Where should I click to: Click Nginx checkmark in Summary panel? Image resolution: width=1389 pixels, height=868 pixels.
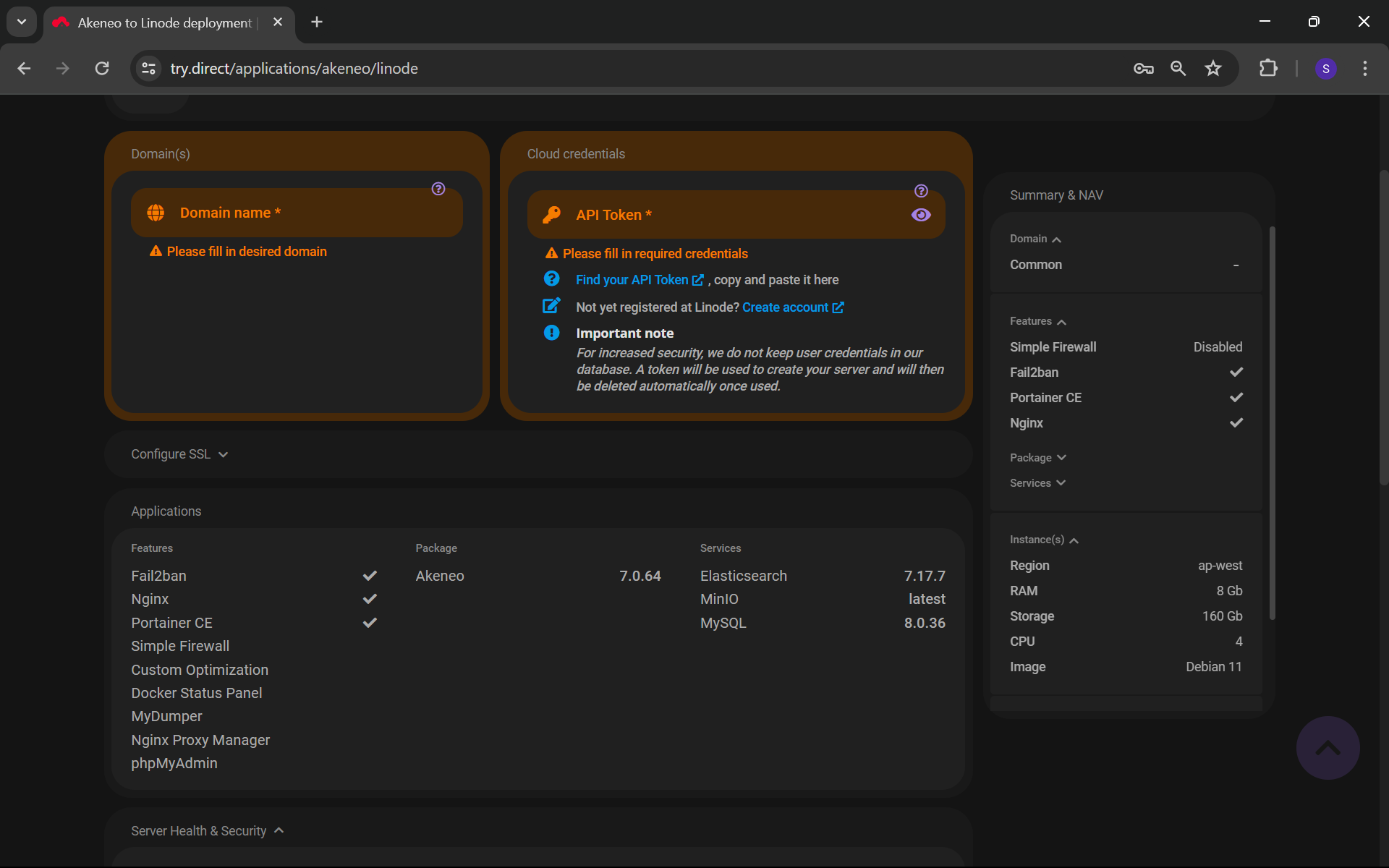pyautogui.click(x=1236, y=422)
